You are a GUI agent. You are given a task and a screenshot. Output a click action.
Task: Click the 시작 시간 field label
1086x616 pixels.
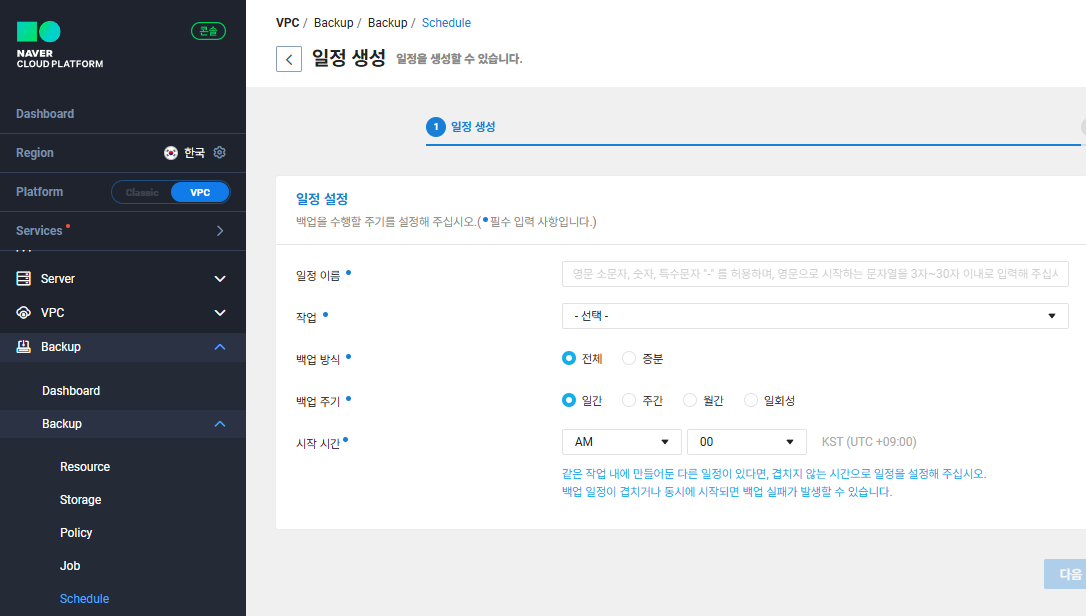(318, 443)
